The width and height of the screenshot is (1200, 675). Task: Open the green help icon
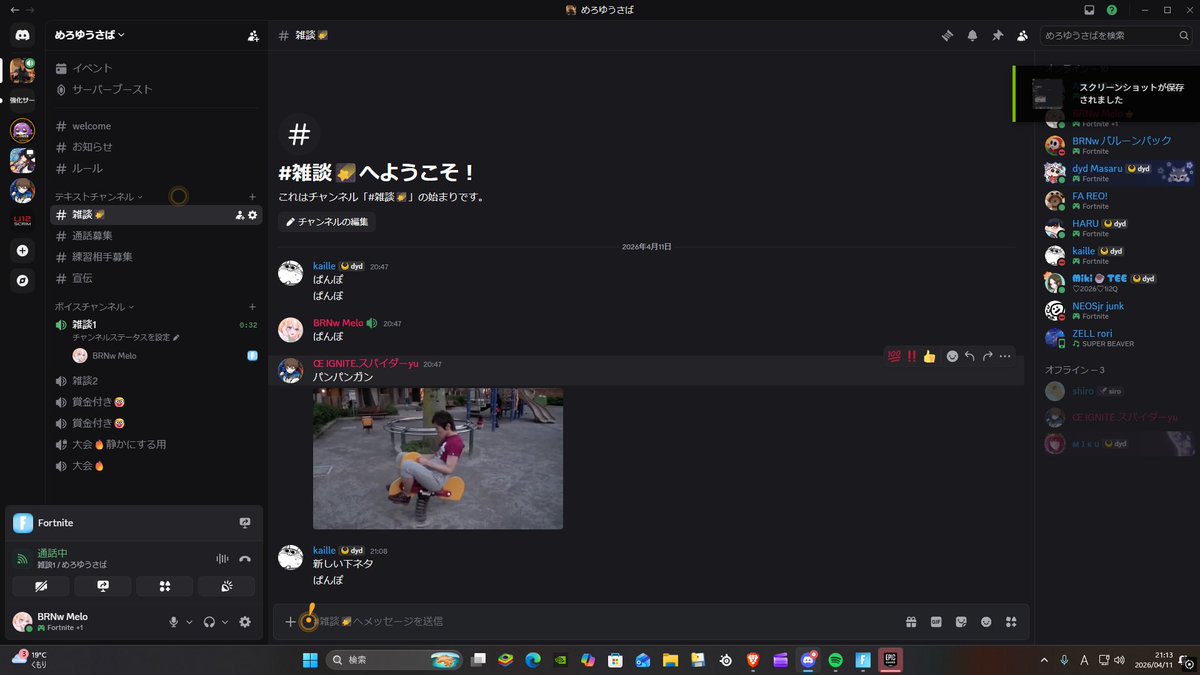[x=1112, y=9]
